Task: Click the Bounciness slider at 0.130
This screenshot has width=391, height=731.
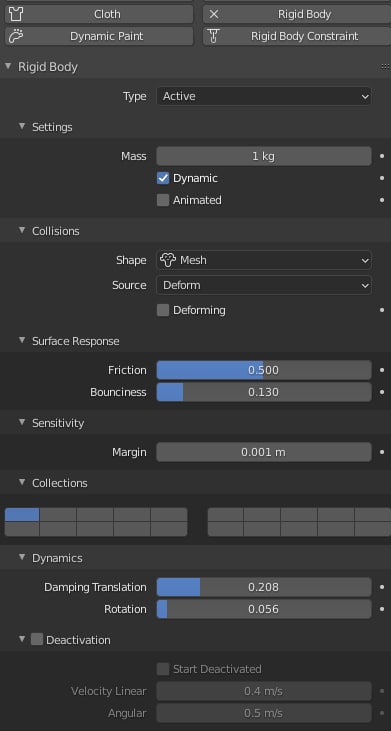Action: pos(264,392)
